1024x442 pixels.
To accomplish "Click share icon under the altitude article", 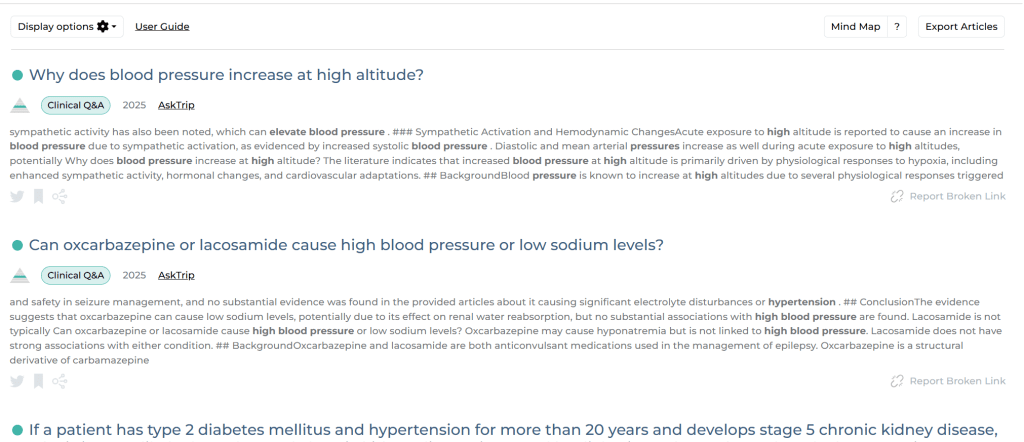I will coord(60,196).
